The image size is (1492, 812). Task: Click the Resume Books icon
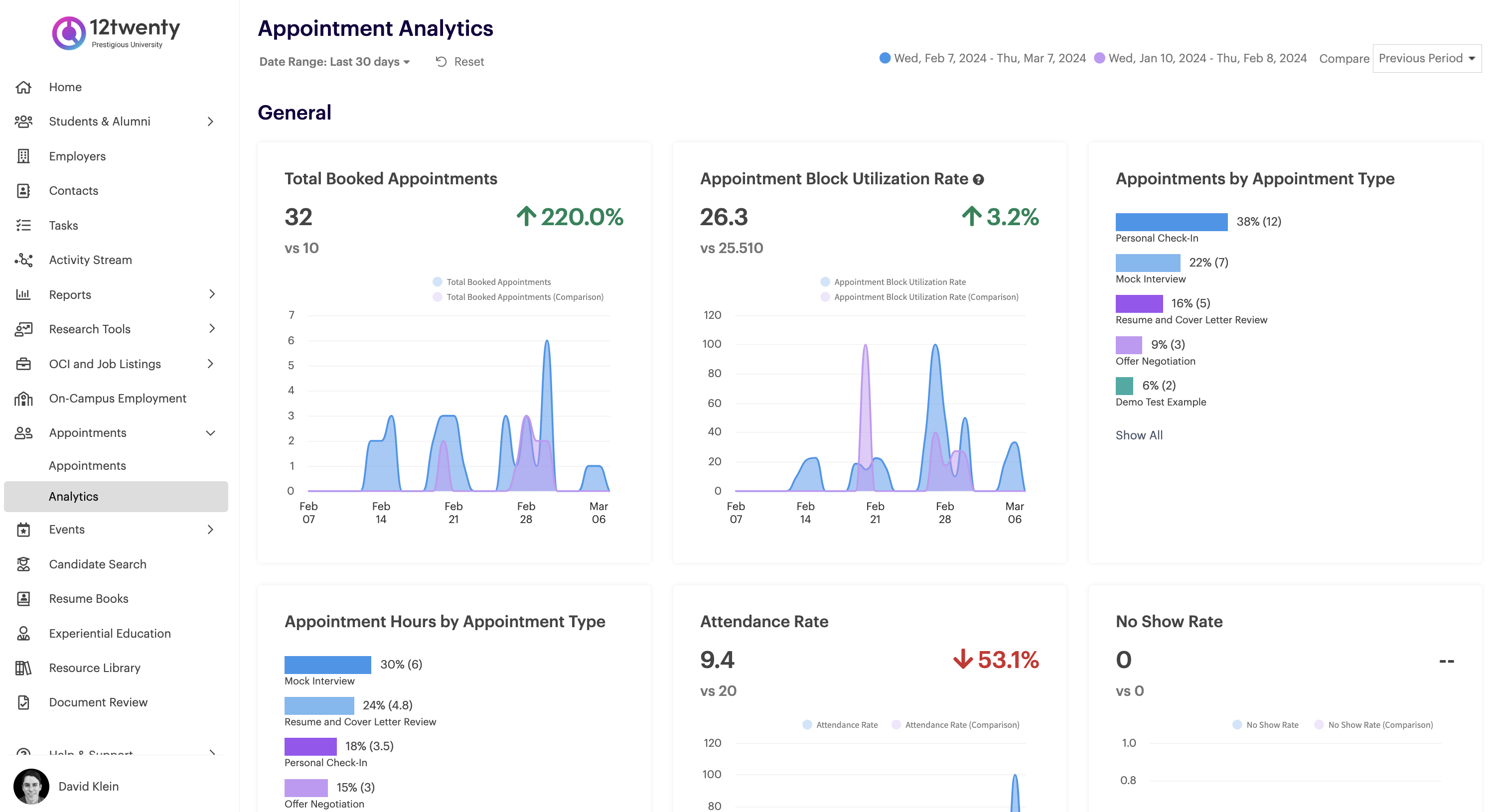pyautogui.click(x=23, y=598)
